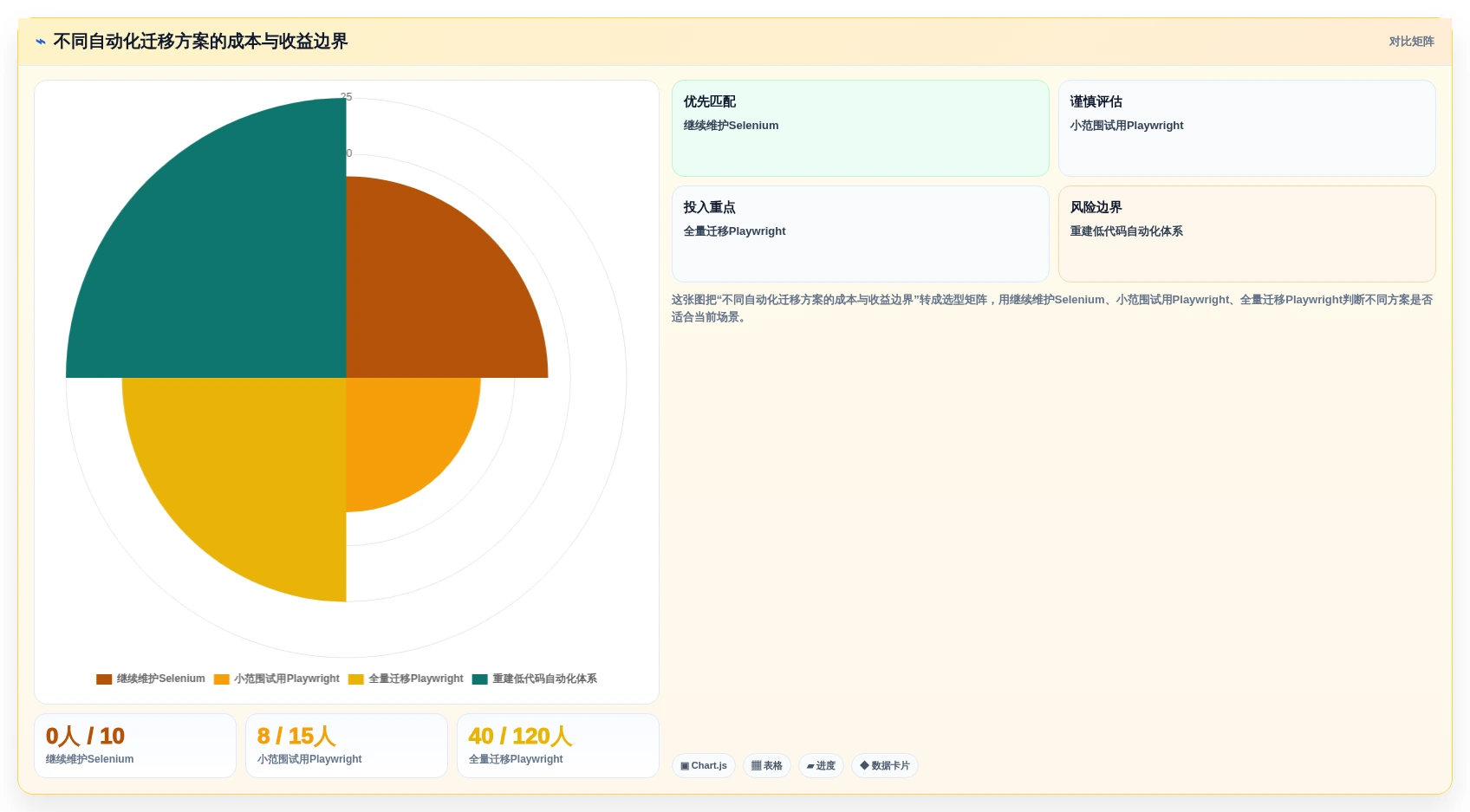Click the 全量迁移Playwright text in 投入重点 card
Viewport: 1470px width, 812px height.
pos(734,231)
